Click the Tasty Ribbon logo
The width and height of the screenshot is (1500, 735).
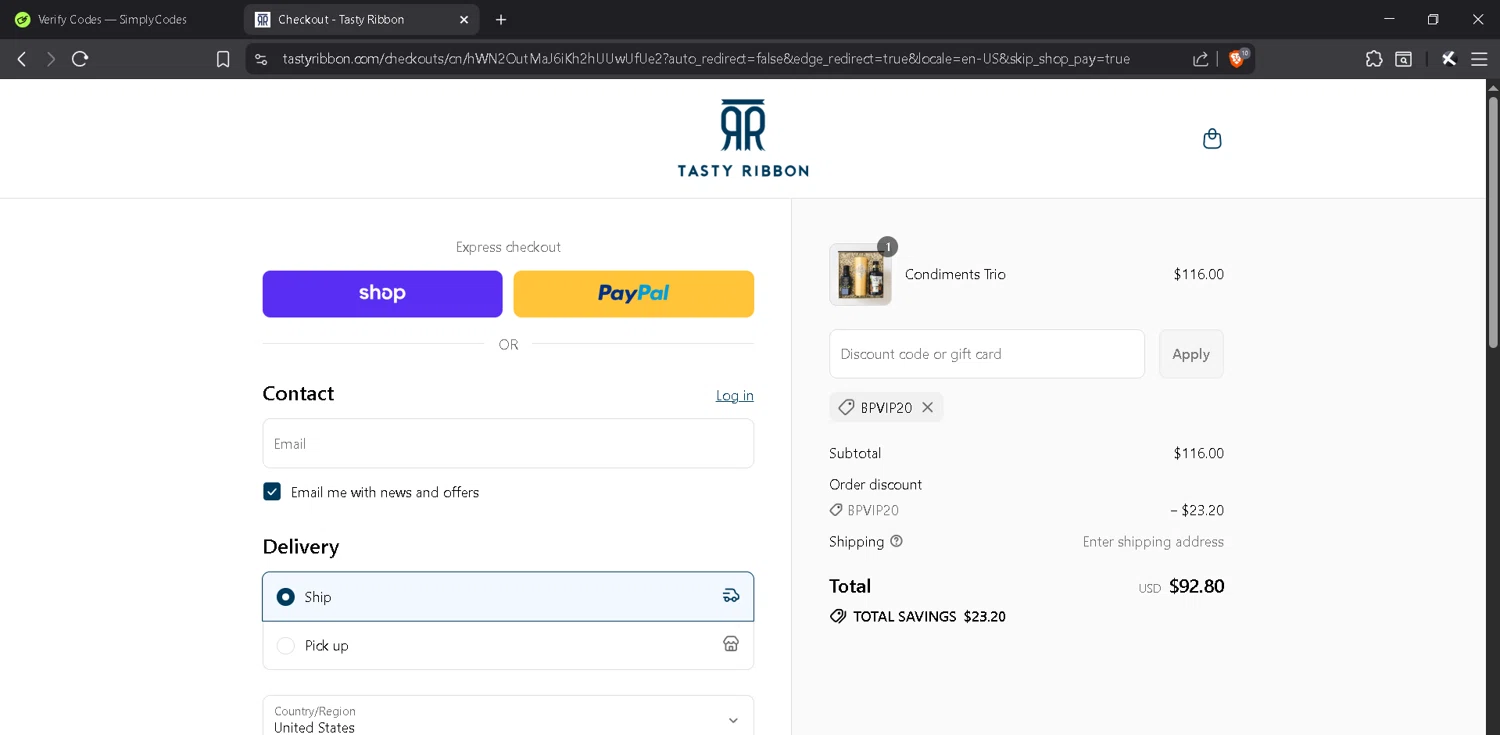(743, 138)
